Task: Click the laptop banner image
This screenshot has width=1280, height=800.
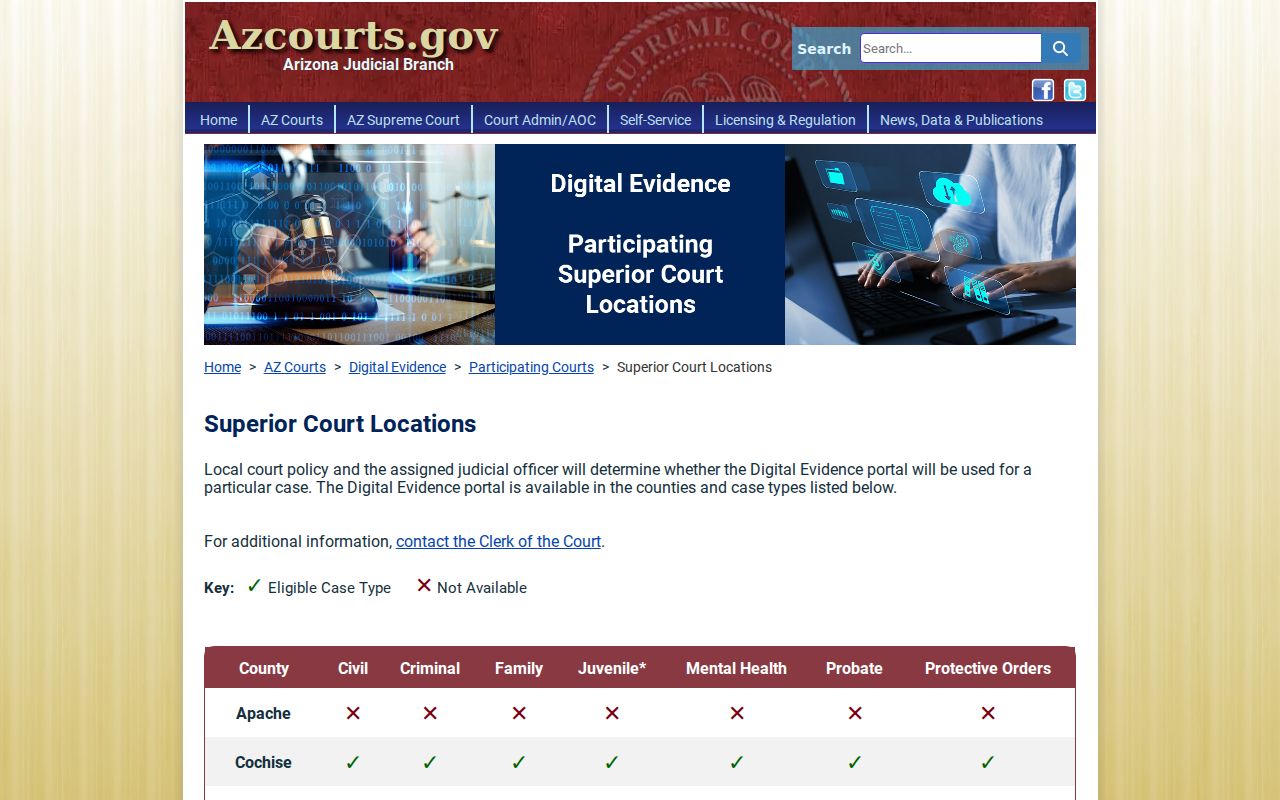Action: point(930,244)
